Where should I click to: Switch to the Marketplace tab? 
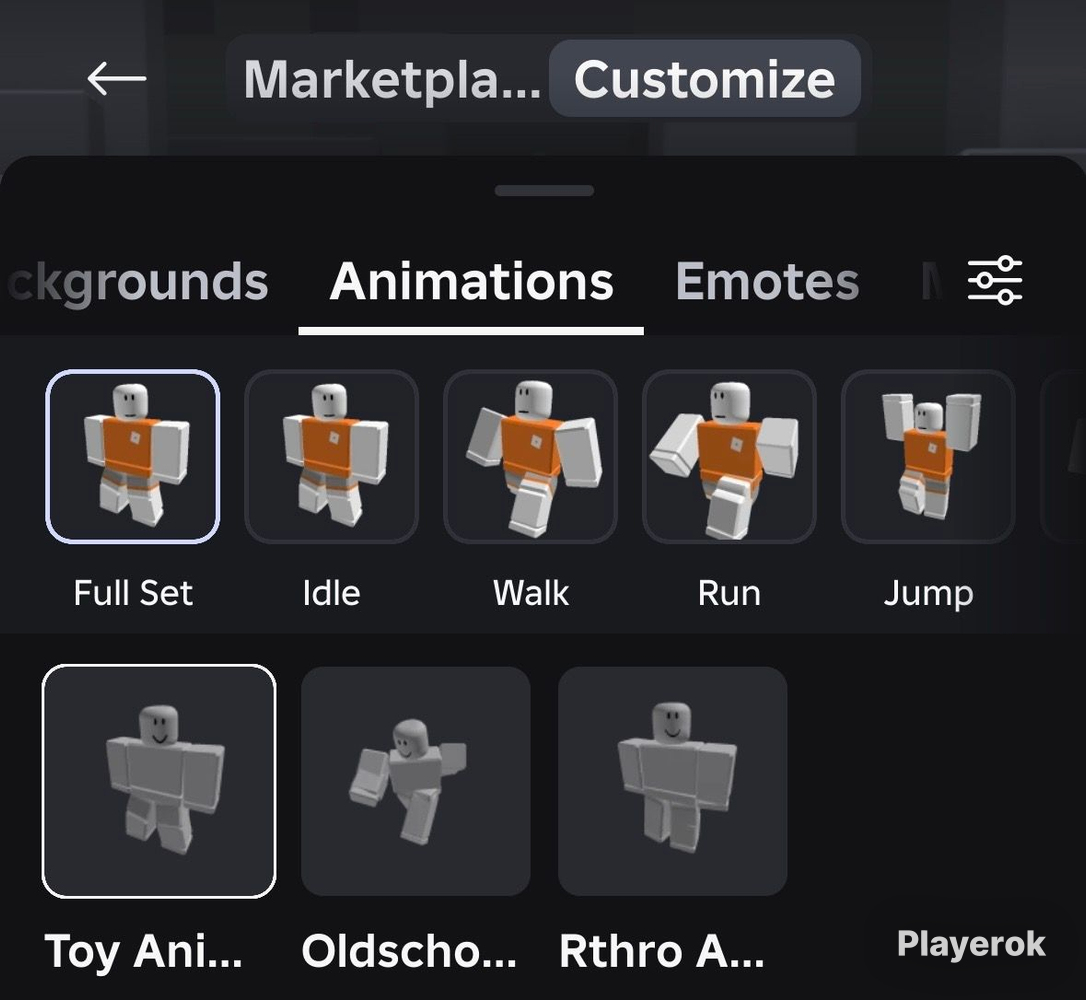[x=391, y=79]
